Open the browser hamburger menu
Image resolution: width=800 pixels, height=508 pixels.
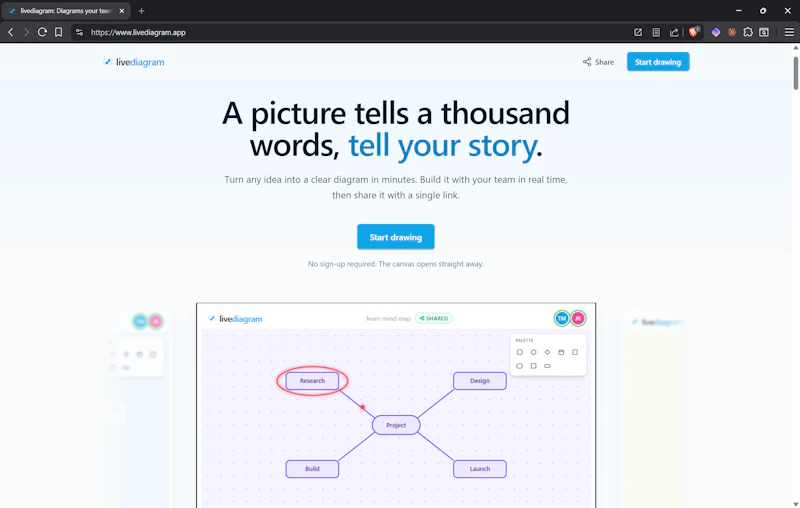[x=789, y=32]
